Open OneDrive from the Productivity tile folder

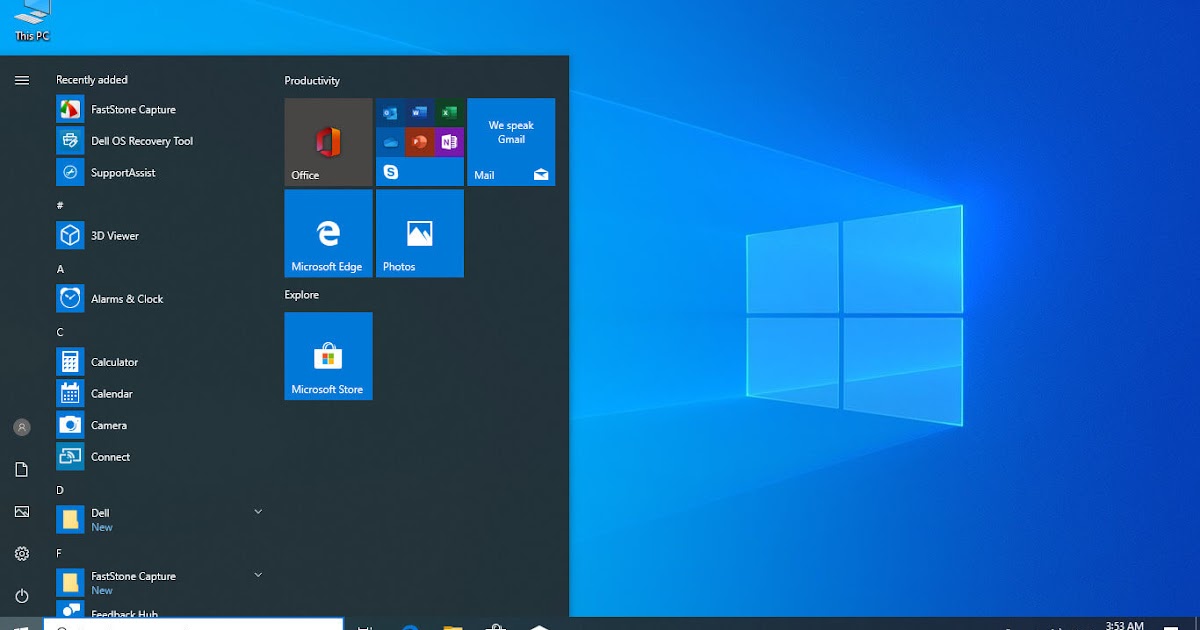pos(390,142)
